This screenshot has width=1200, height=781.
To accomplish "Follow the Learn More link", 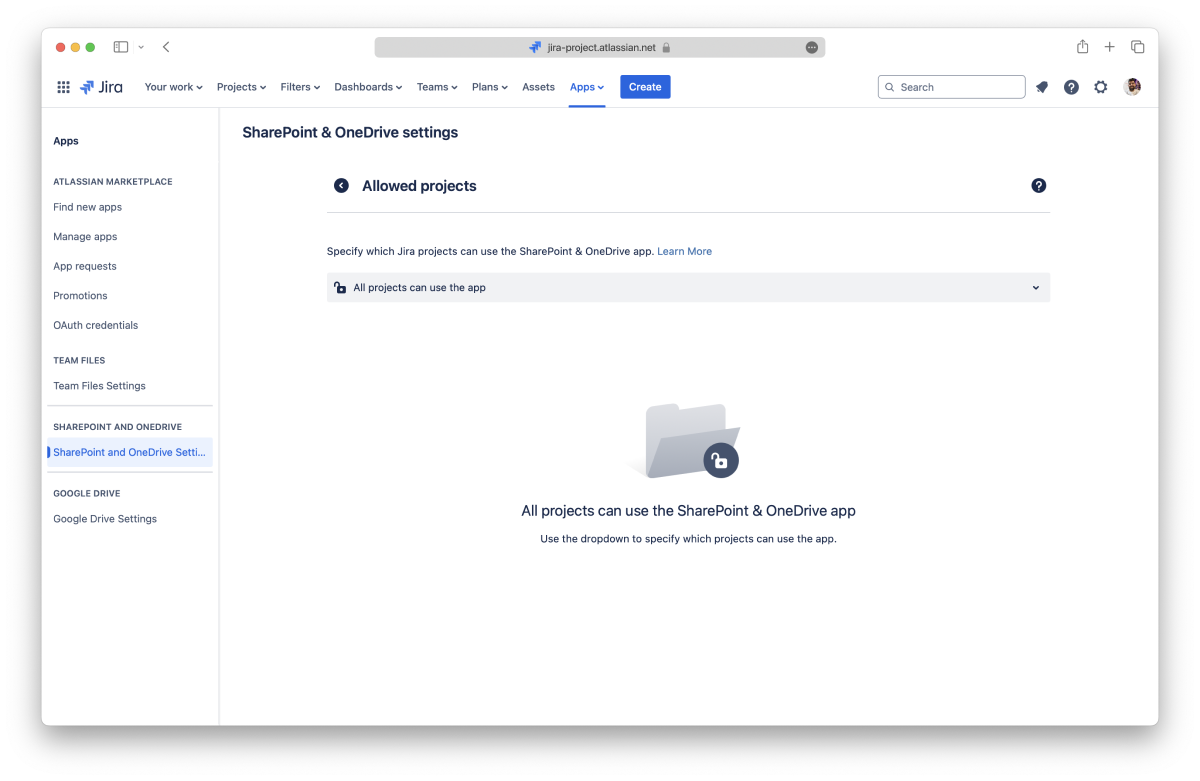I will [x=684, y=252].
